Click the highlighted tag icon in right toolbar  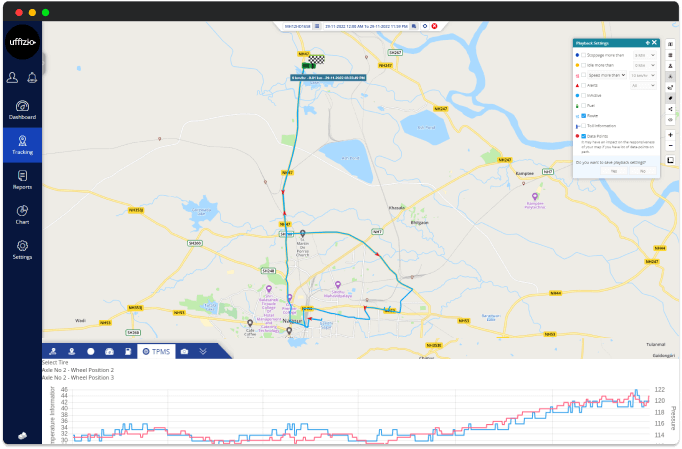[x=670, y=98]
